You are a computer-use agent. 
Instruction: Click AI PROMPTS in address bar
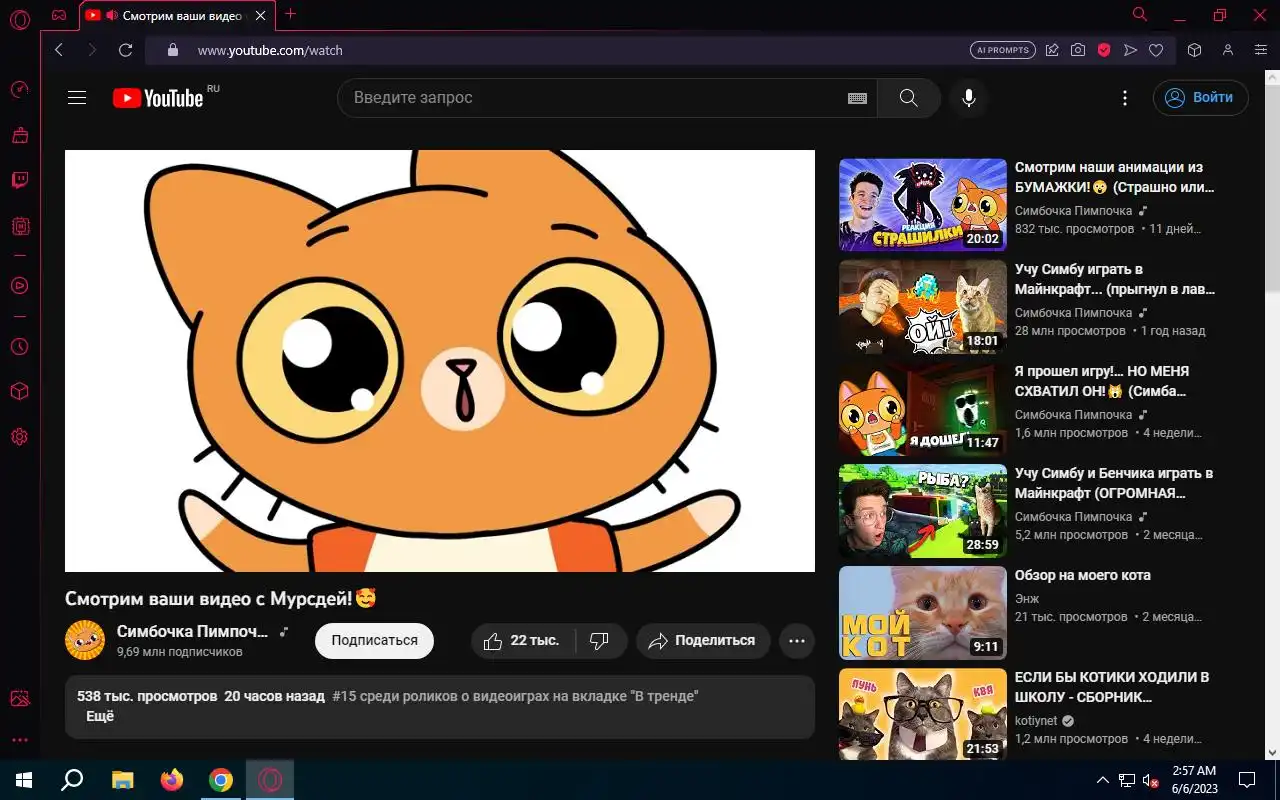[x=1002, y=50]
